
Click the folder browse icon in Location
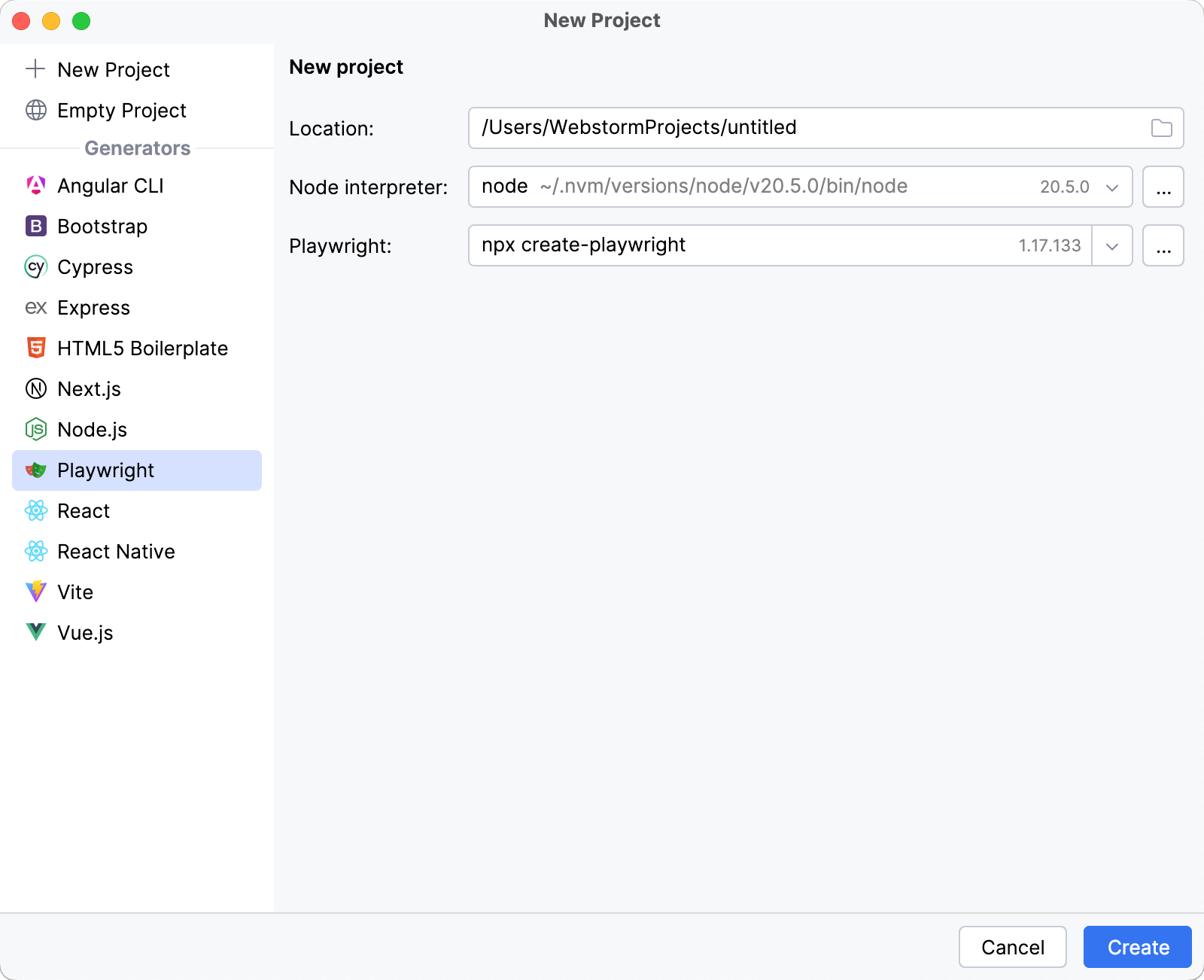(x=1161, y=129)
